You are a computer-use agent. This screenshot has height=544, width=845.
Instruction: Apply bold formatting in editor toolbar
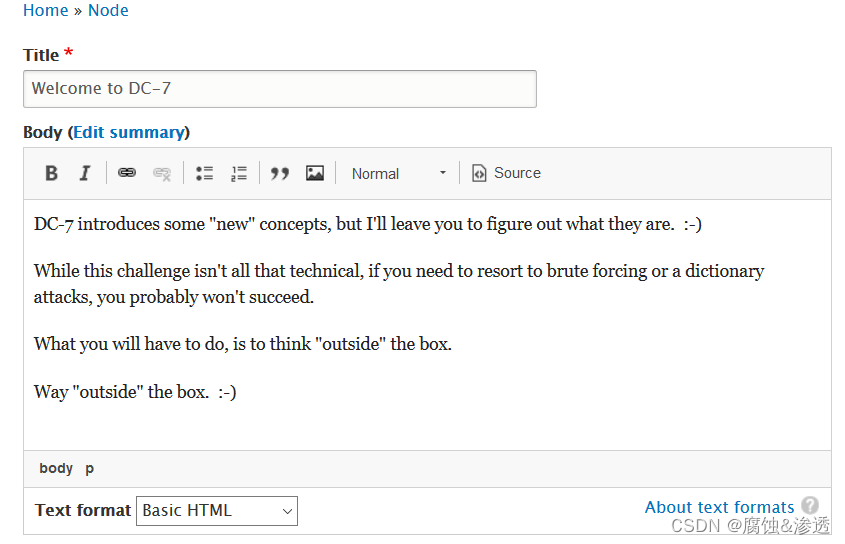tap(51, 173)
